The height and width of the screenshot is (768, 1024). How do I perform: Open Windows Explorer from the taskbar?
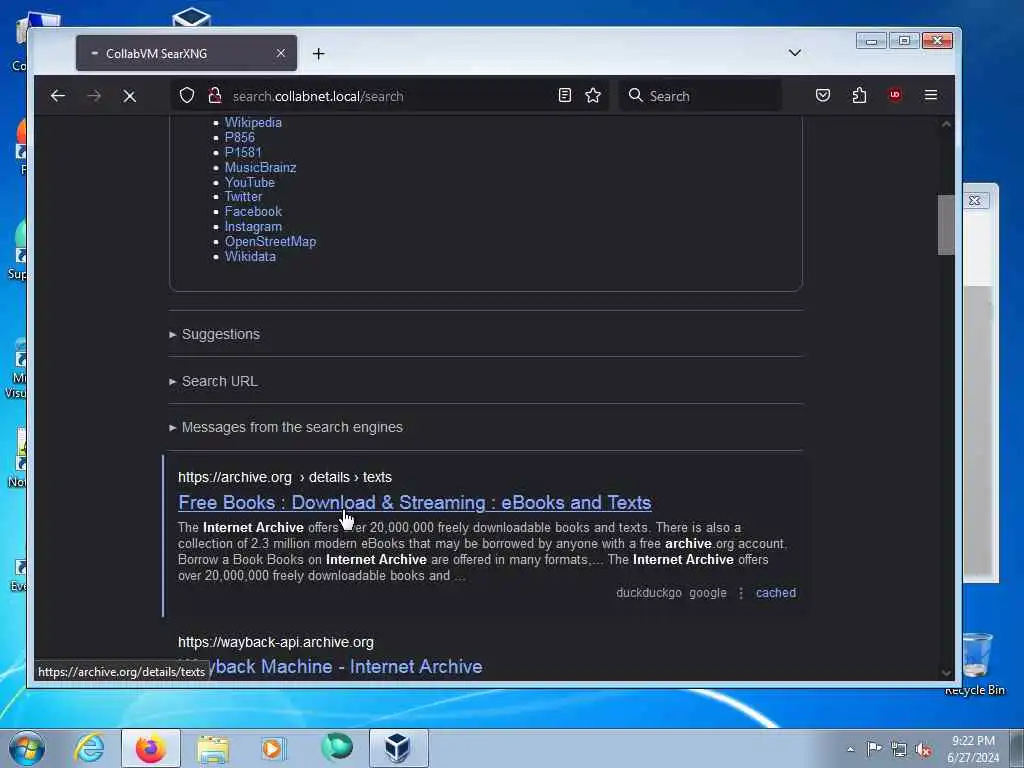[x=213, y=748]
